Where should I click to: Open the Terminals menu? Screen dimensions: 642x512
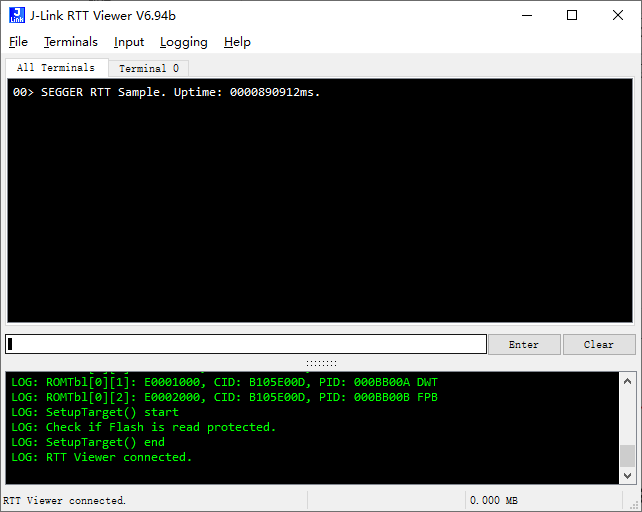(71, 42)
